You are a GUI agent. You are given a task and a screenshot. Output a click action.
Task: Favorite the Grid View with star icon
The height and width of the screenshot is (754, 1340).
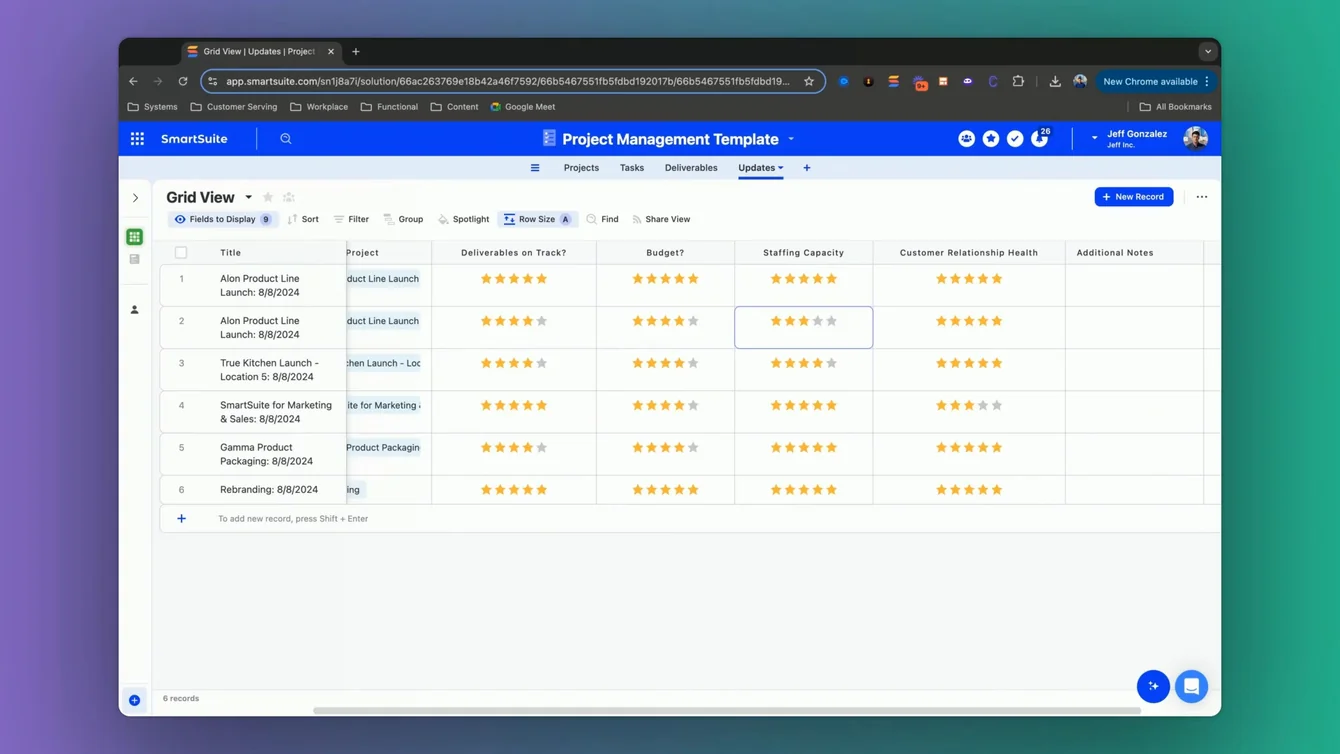pos(268,198)
